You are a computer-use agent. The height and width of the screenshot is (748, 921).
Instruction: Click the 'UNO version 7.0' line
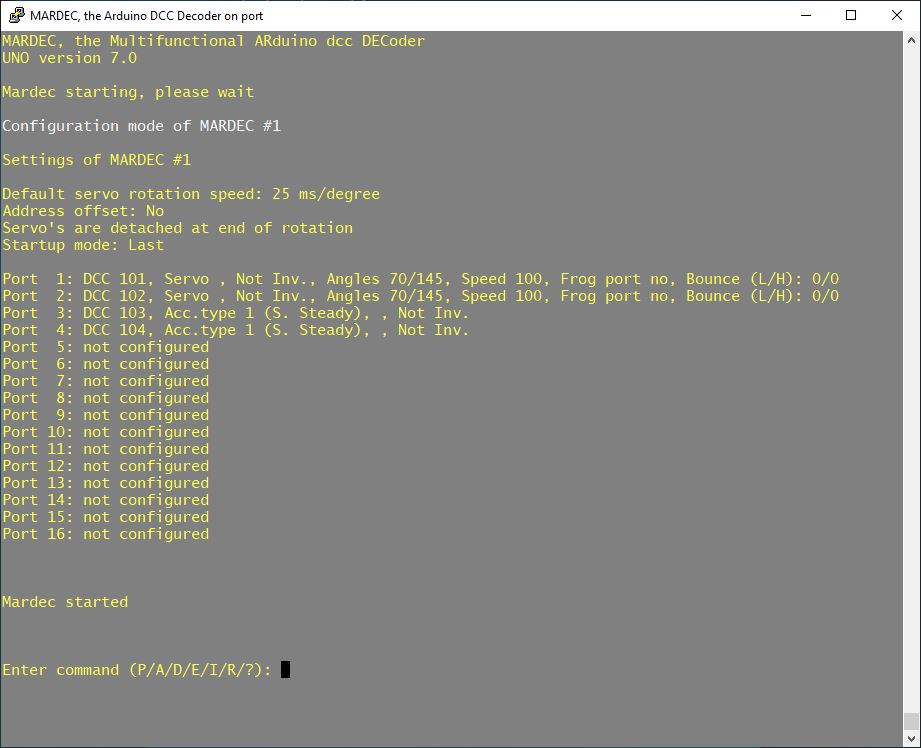click(69, 58)
